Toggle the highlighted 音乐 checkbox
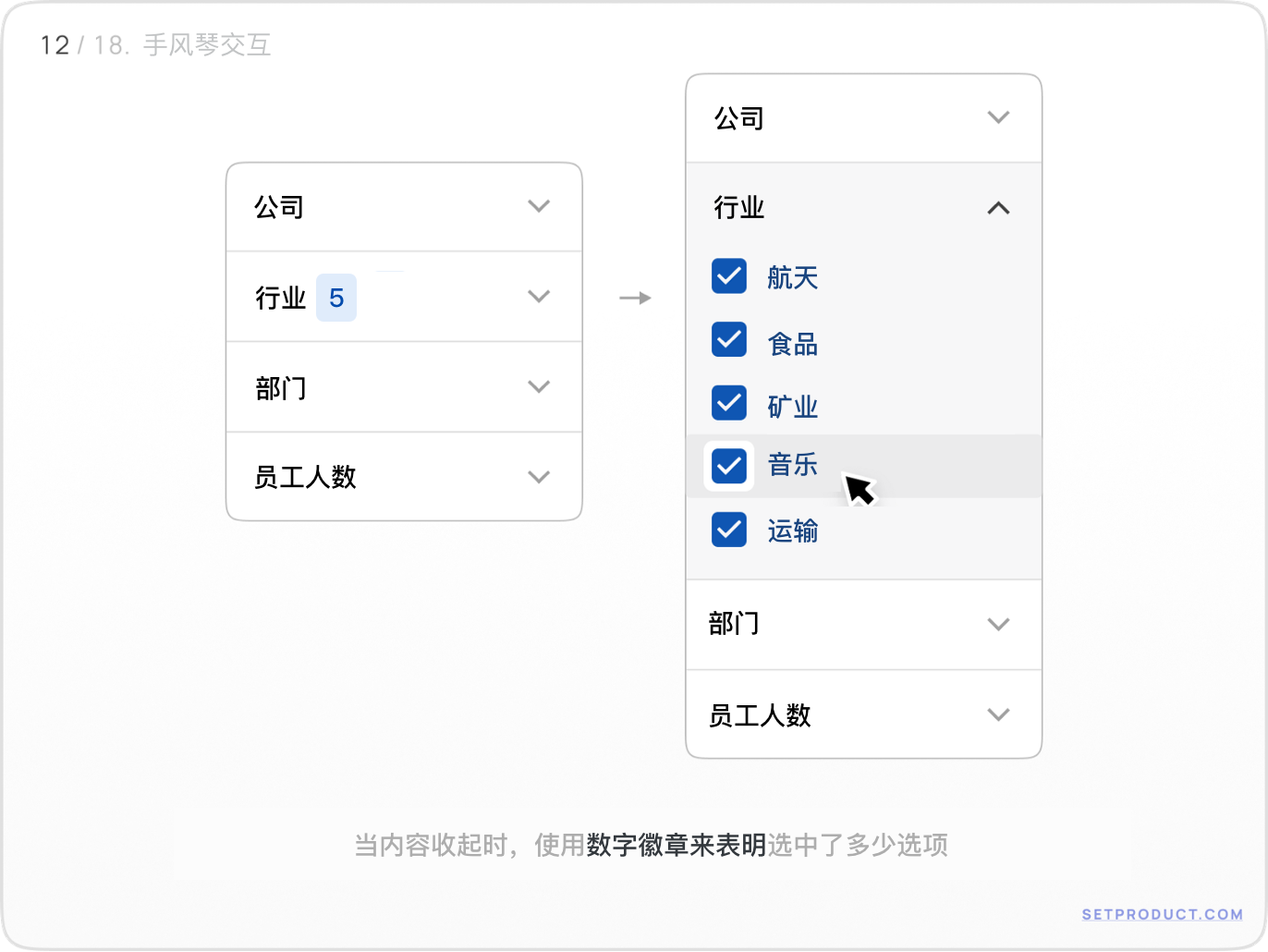1268x952 pixels. [x=729, y=466]
